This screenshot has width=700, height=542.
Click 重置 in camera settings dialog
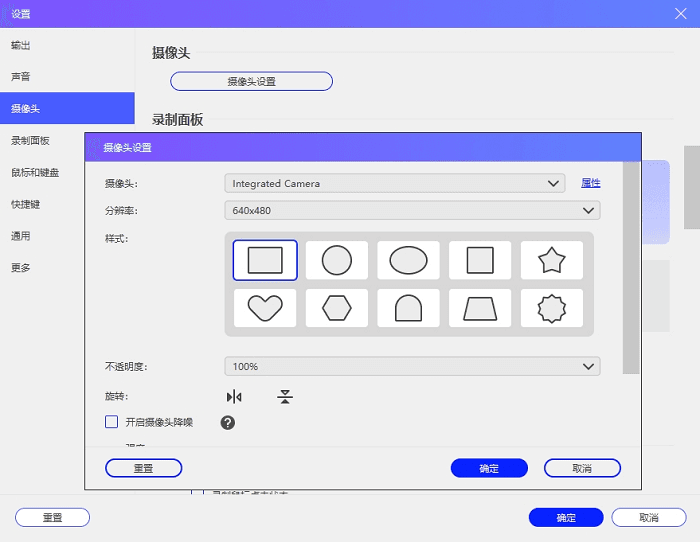point(143,468)
